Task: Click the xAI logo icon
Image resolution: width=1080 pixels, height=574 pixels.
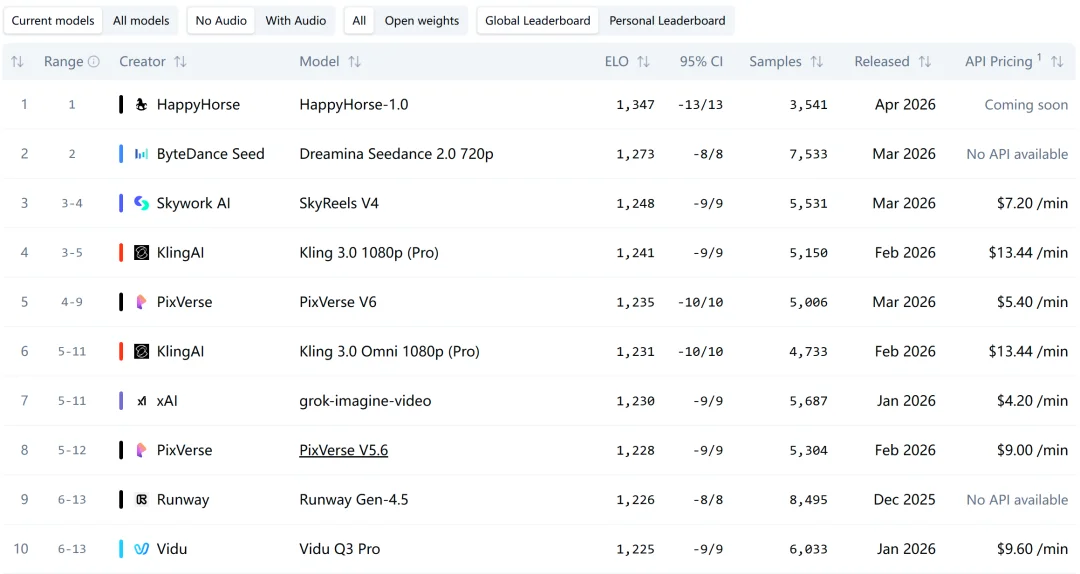Action: (x=141, y=401)
